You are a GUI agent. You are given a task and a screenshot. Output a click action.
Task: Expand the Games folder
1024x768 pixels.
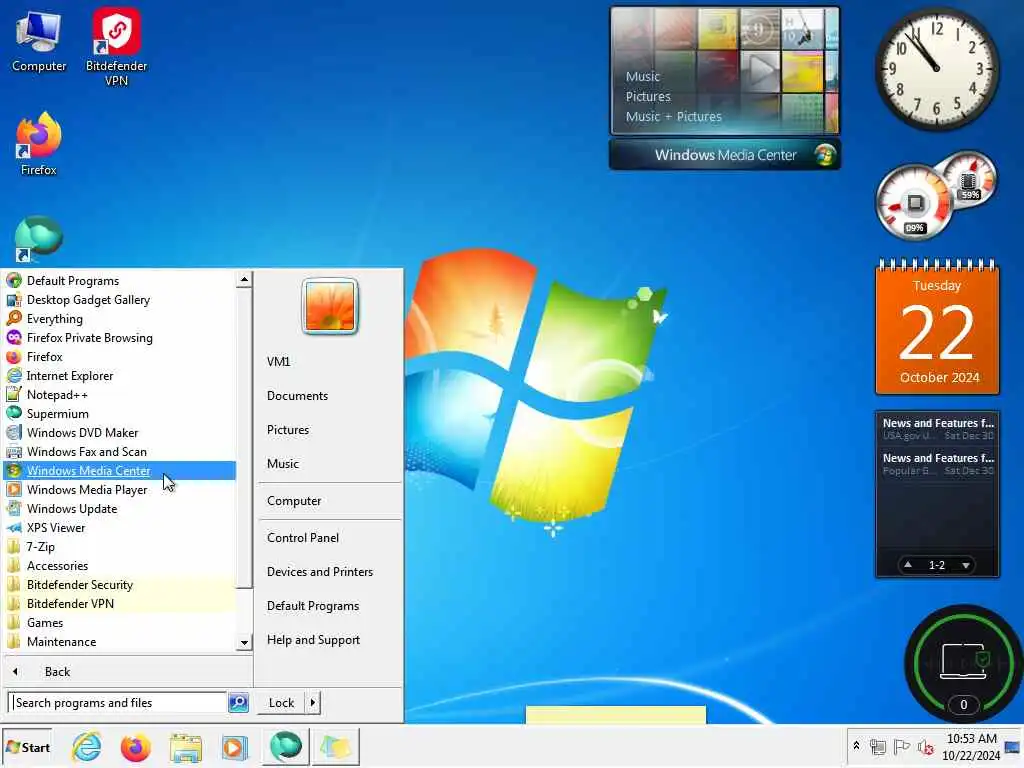[120, 622]
